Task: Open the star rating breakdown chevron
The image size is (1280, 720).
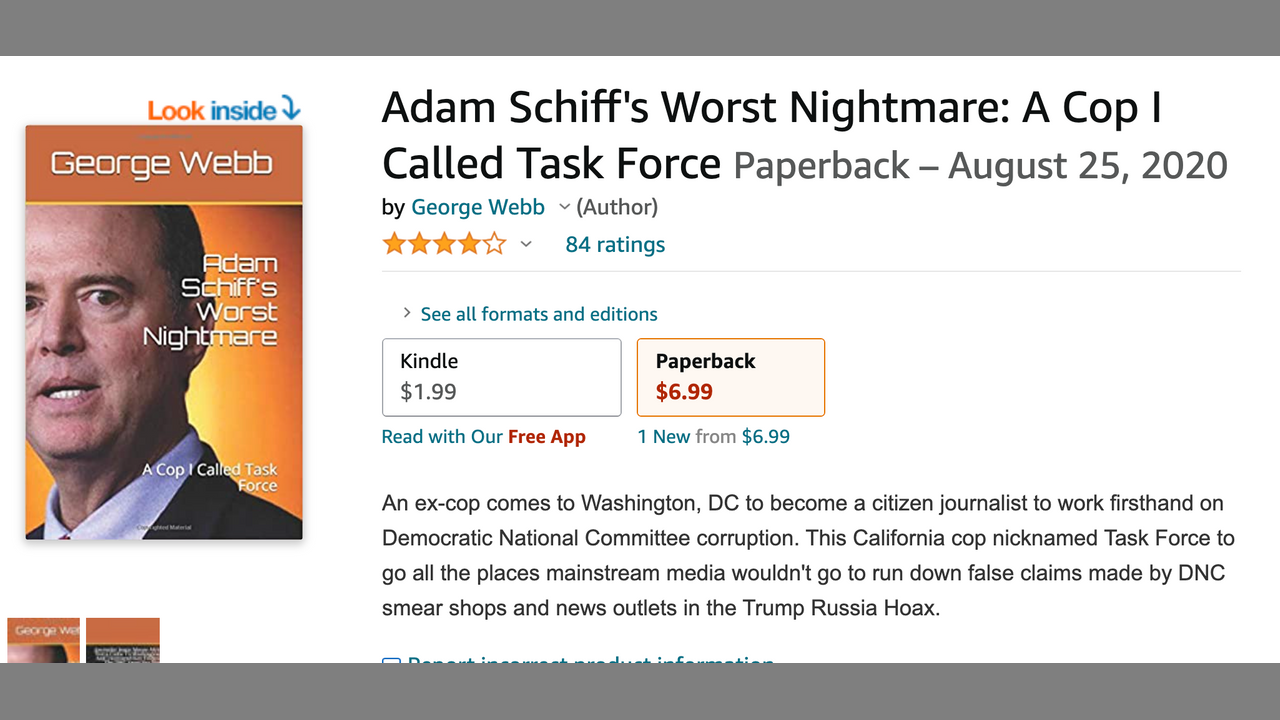Action: tap(526, 244)
